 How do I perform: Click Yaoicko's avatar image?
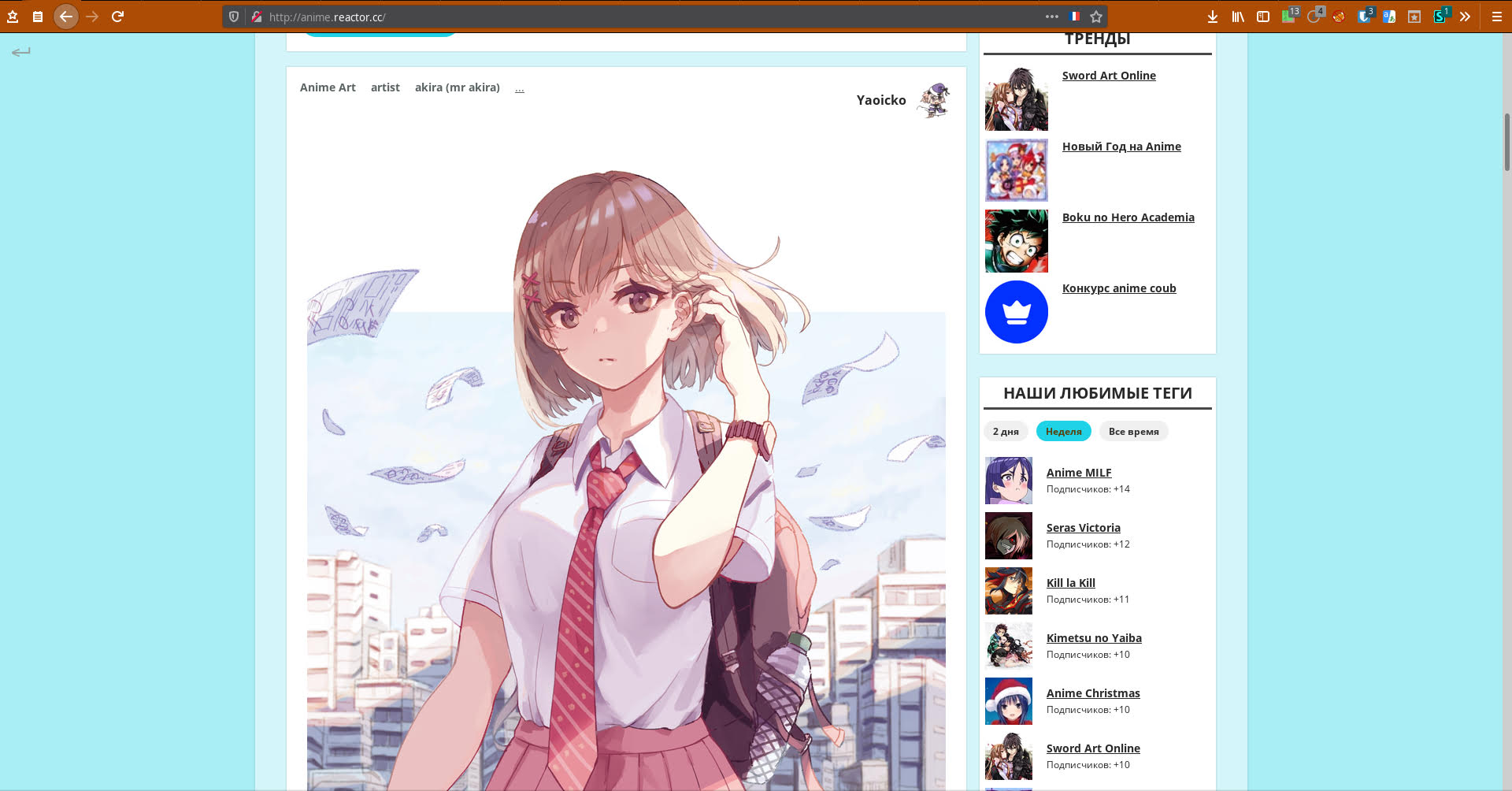tap(933, 100)
